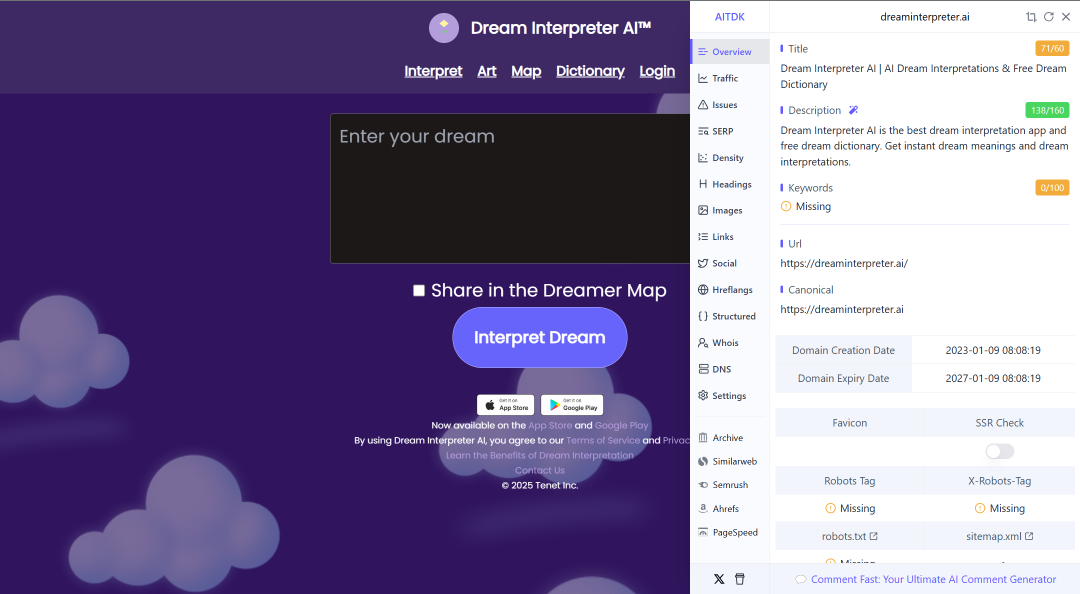This screenshot has height=594, width=1080.
Task: Click the trash icon at panel bottom
Action: [x=740, y=579]
